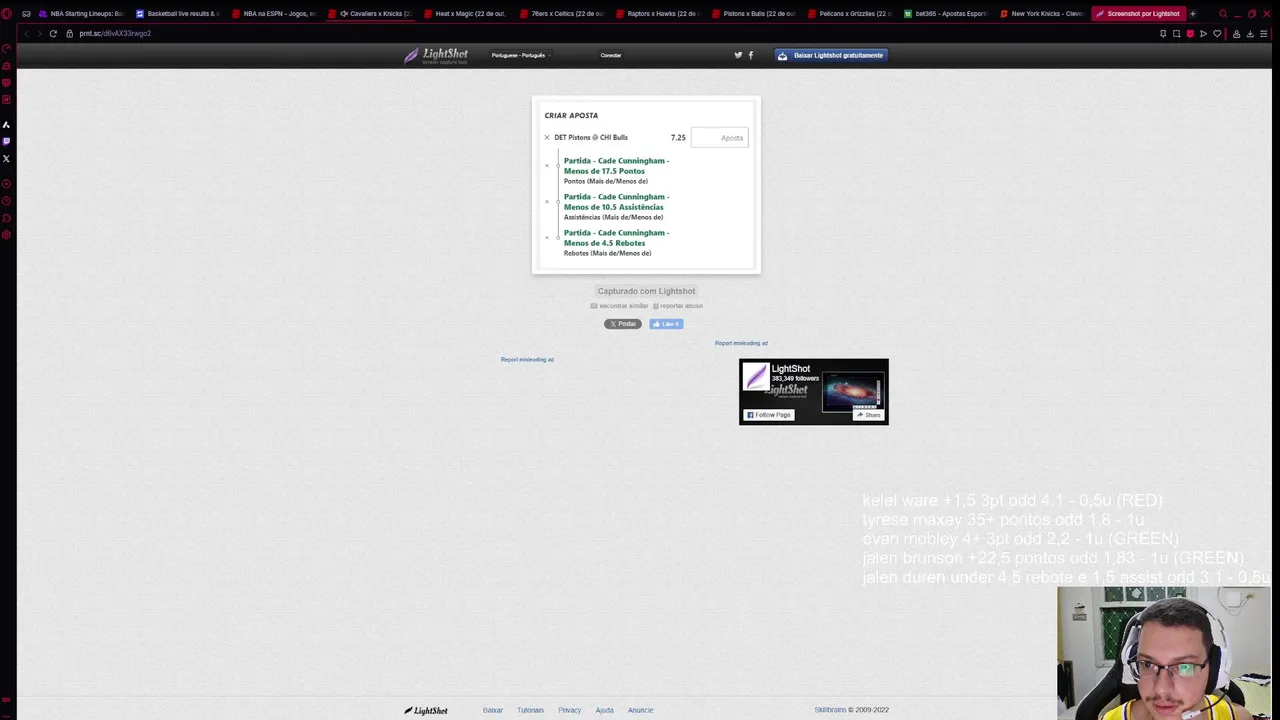This screenshot has height=720, width=1280.
Task: Open the Ajuda footer link
Action: [x=605, y=710]
